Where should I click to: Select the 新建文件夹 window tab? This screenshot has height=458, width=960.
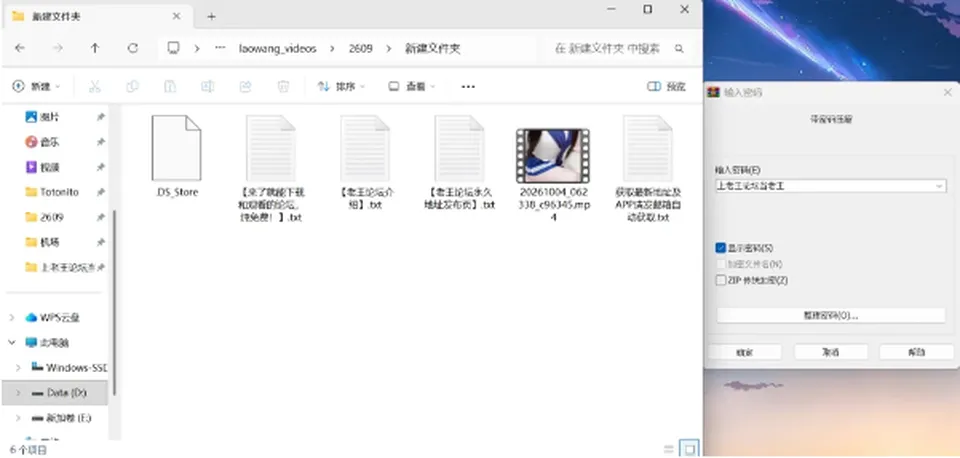(x=99, y=17)
